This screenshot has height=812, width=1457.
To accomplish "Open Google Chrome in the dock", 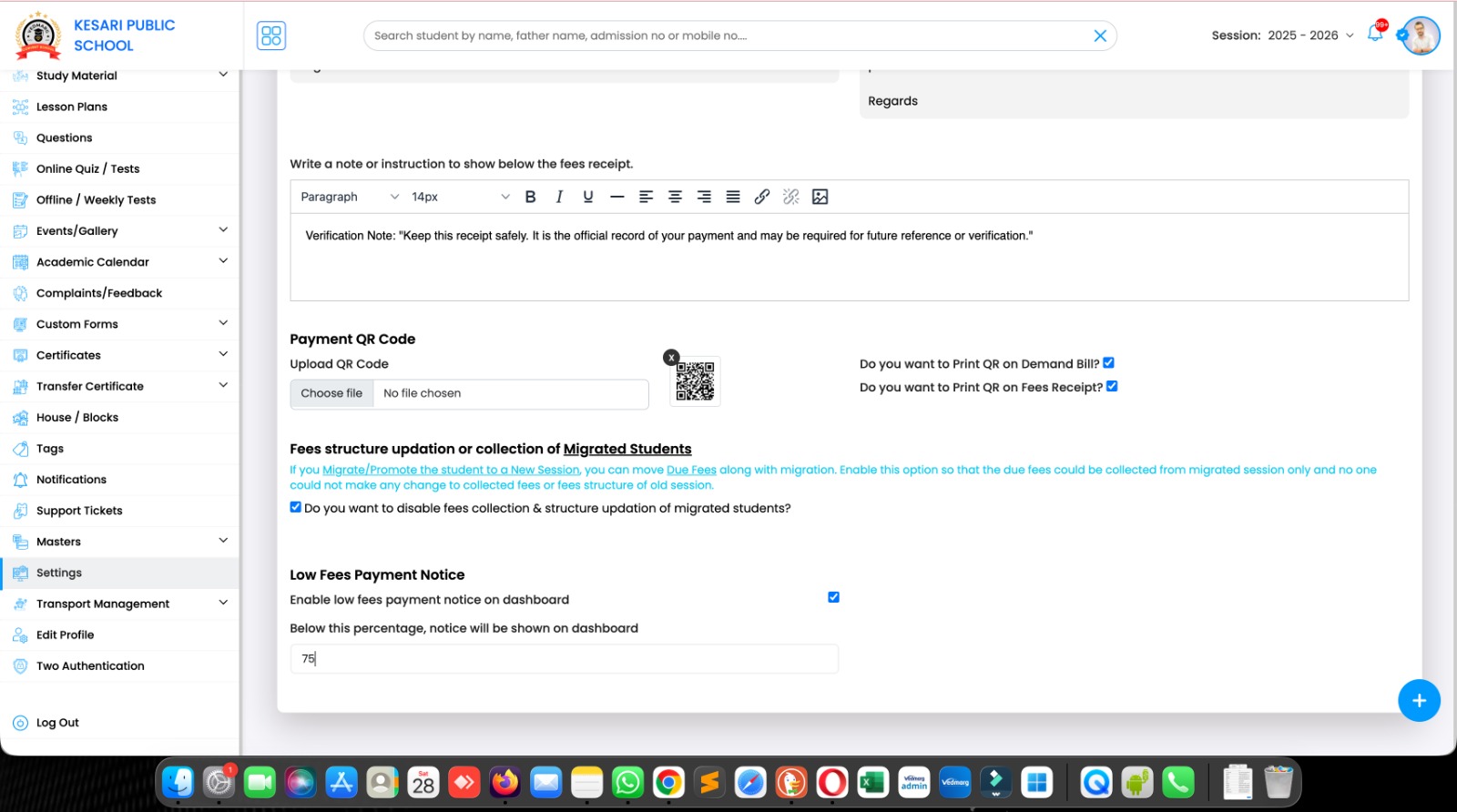I will tap(668, 782).
